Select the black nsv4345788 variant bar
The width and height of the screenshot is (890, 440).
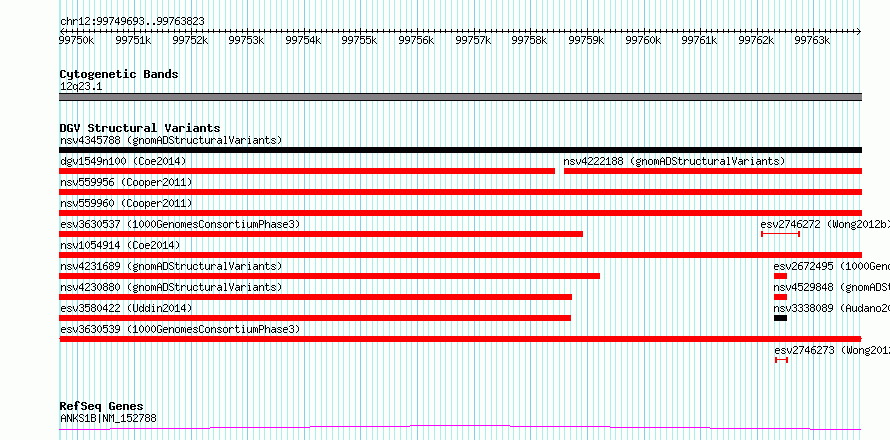(x=460, y=150)
